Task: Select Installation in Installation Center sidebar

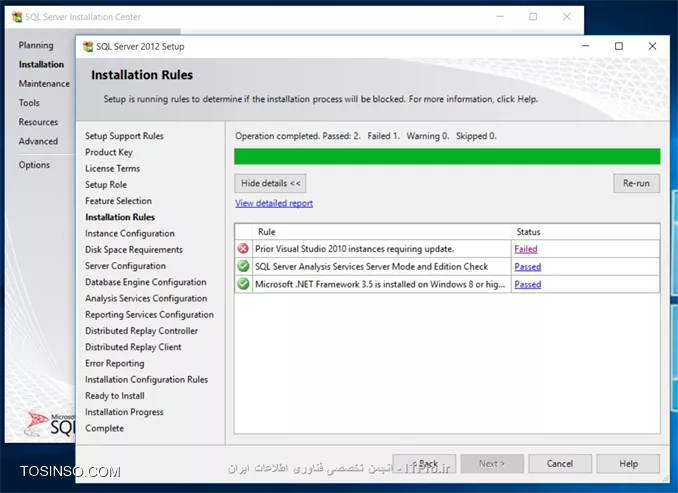Action: coord(41,64)
